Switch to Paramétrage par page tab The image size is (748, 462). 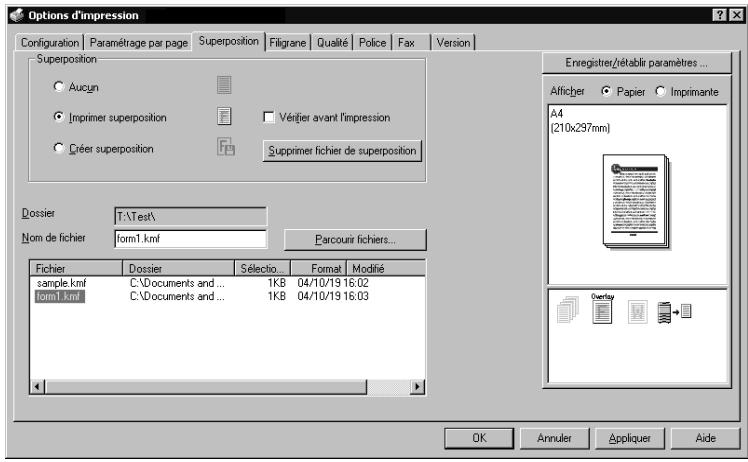pos(138,42)
